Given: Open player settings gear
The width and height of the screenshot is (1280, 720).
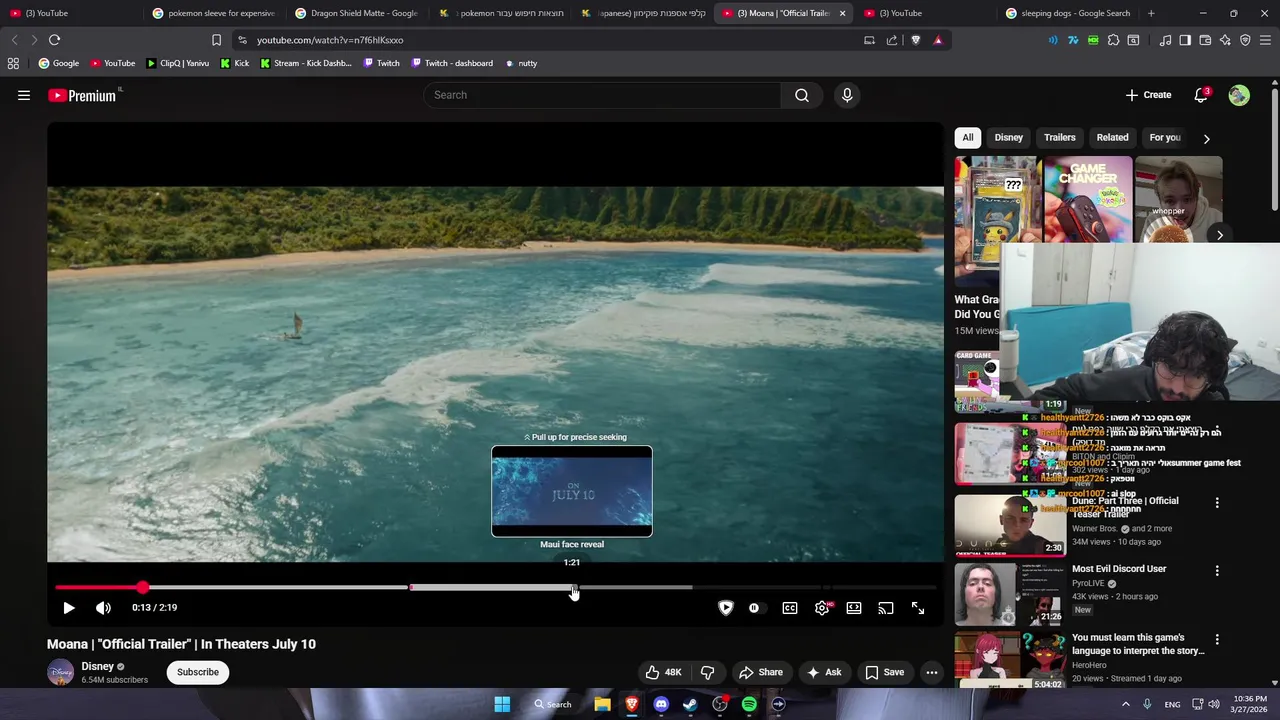Looking at the screenshot, I should coord(822,608).
